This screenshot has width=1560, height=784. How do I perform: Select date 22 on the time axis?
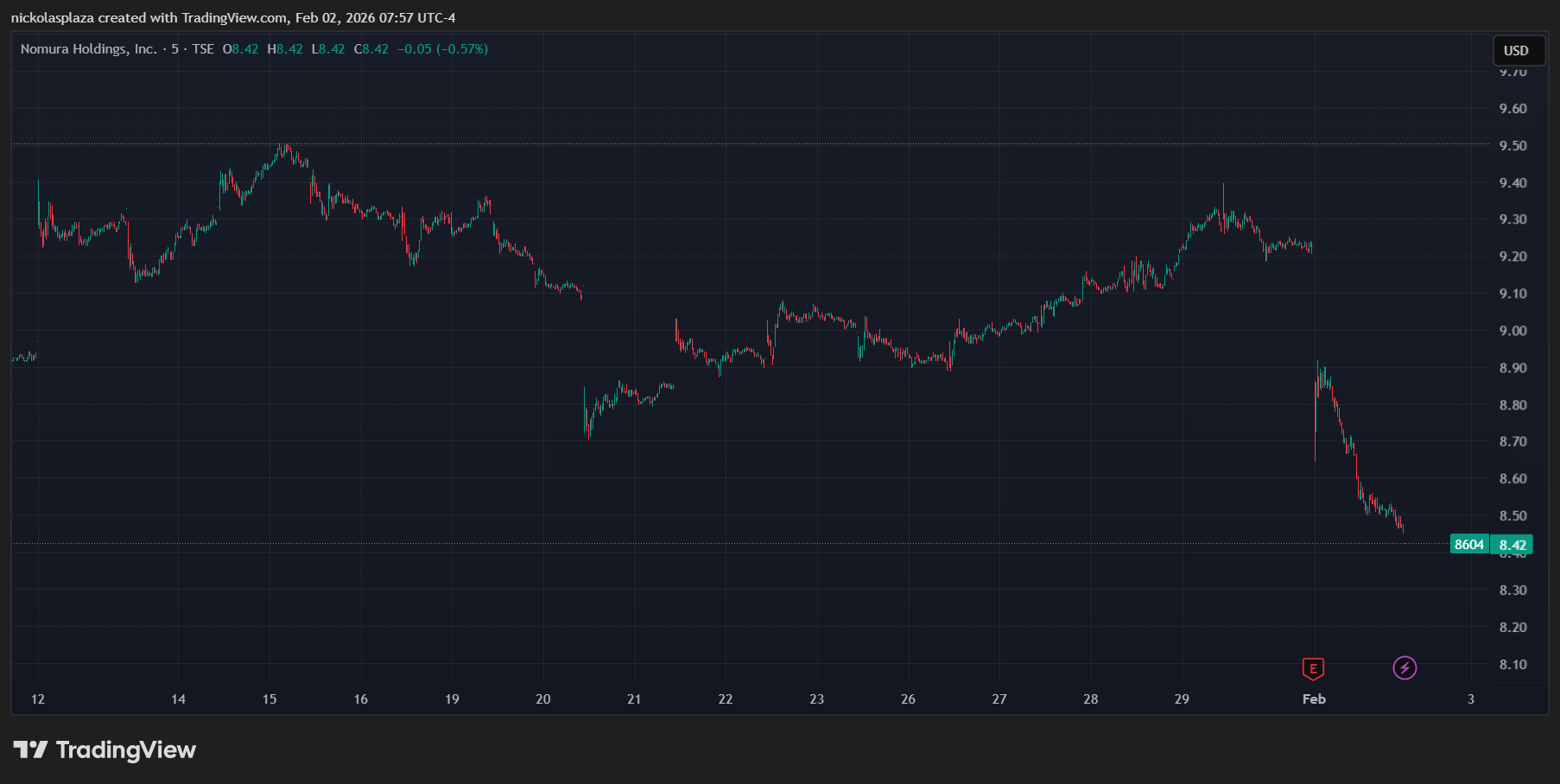point(726,699)
